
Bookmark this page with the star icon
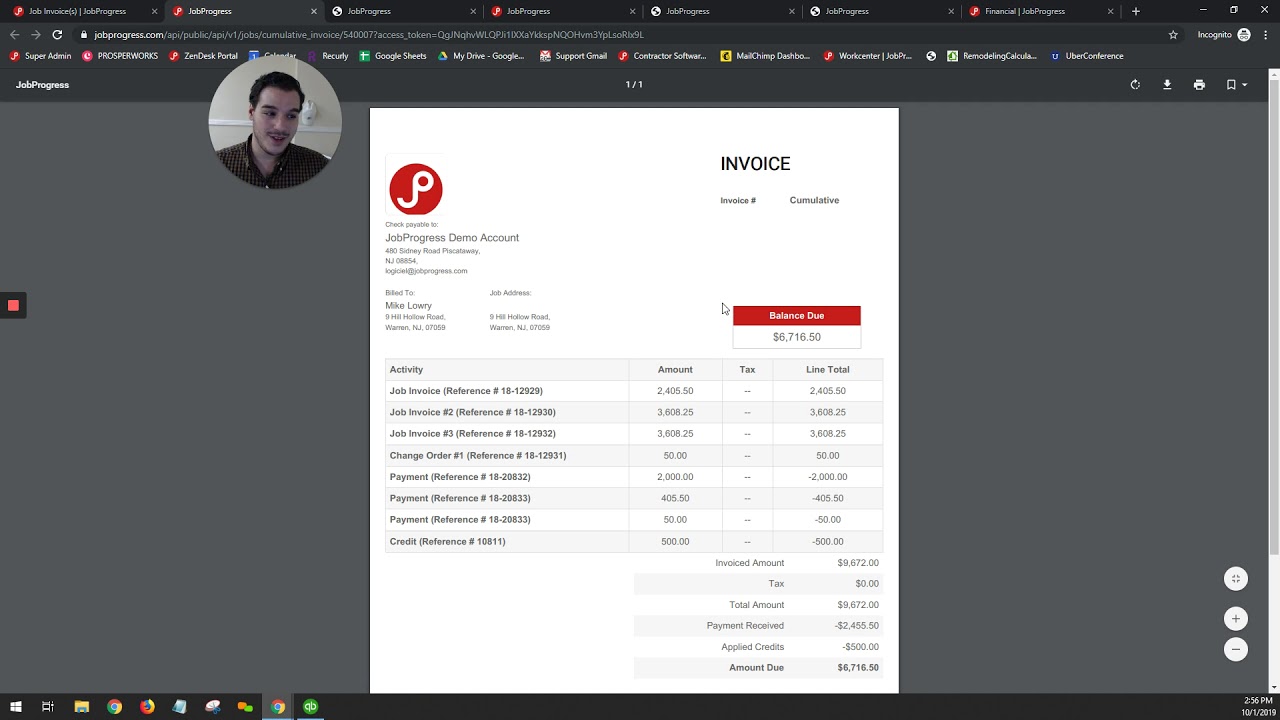click(1173, 34)
